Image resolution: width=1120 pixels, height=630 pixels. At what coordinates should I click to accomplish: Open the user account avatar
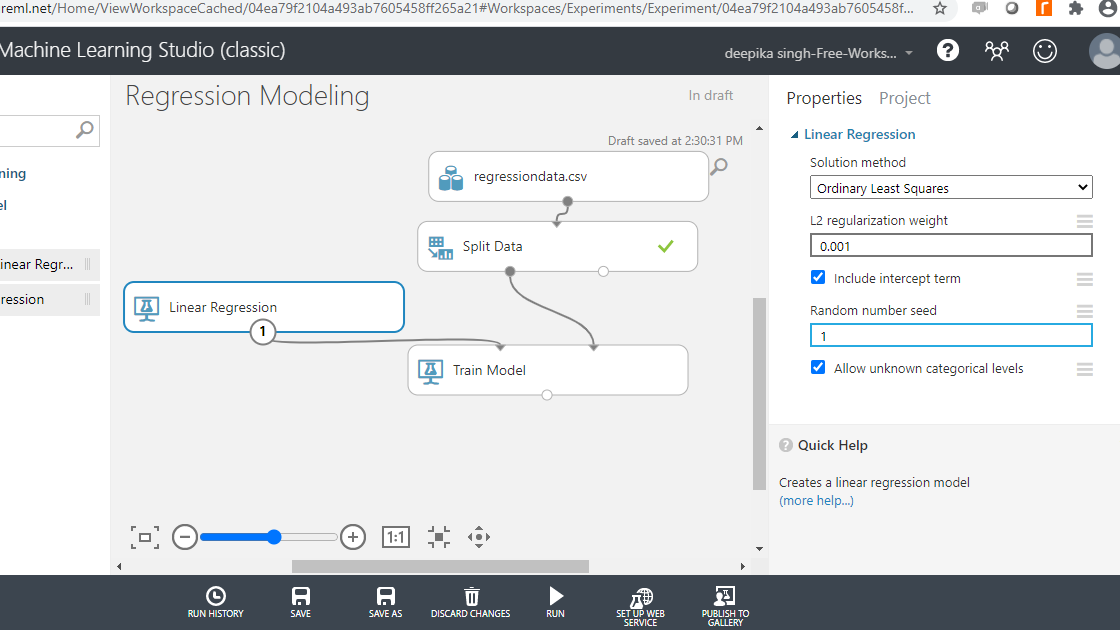tap(1105, 51)
